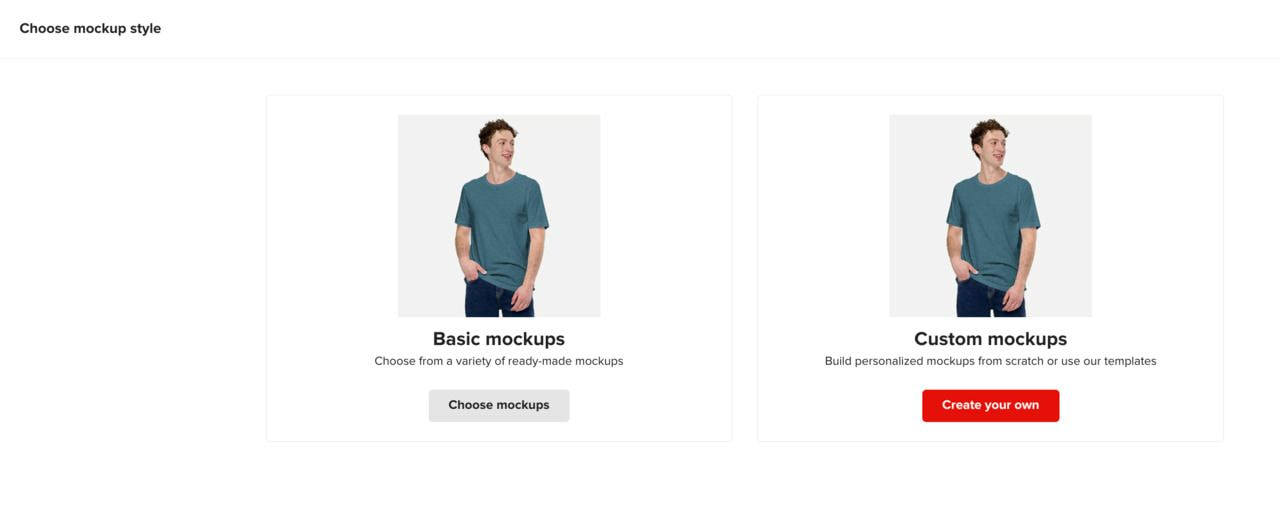
Task: Click the Choose mockup style page title
Action: pos(90,28)
